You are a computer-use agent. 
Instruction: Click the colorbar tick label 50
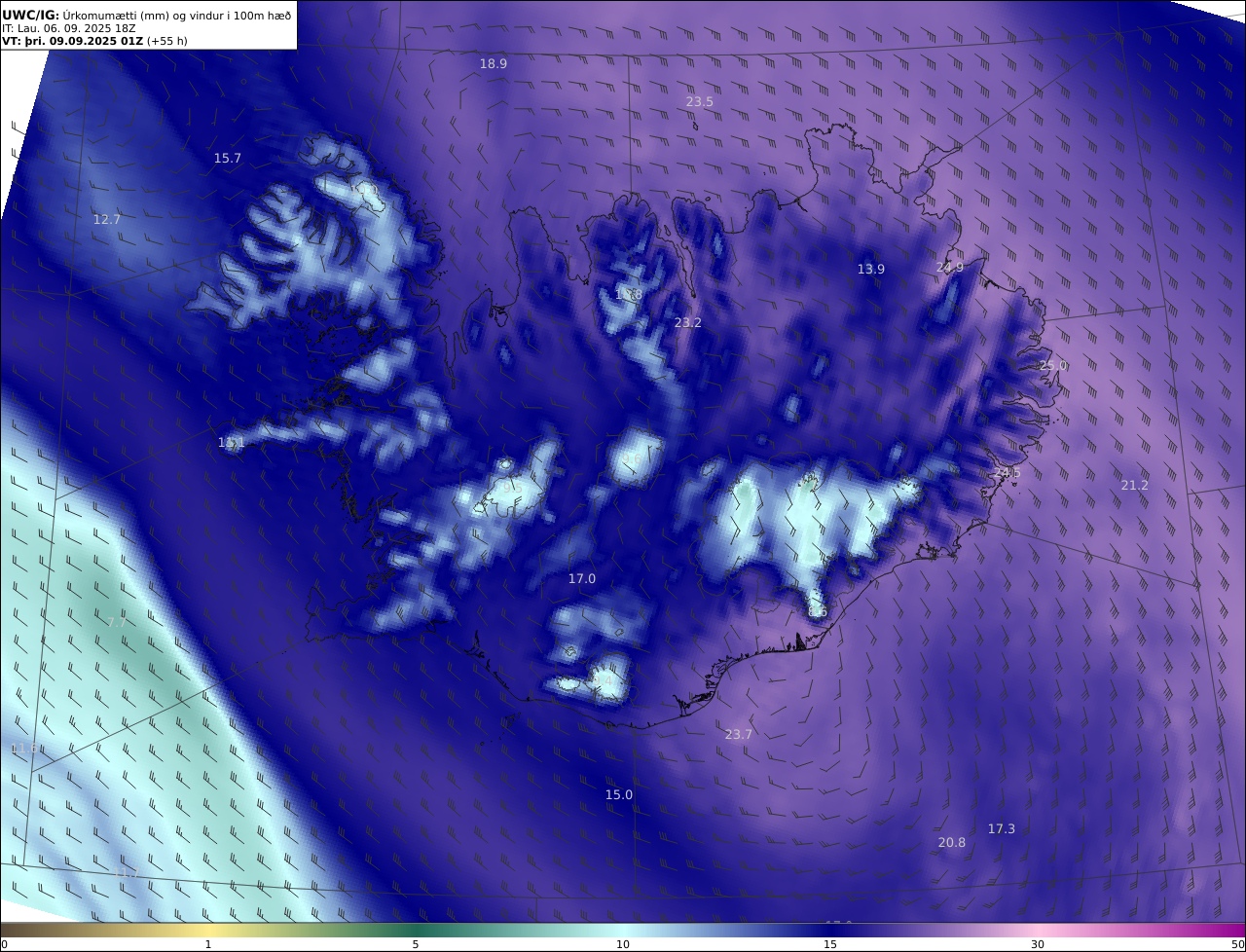(1237, 944)
